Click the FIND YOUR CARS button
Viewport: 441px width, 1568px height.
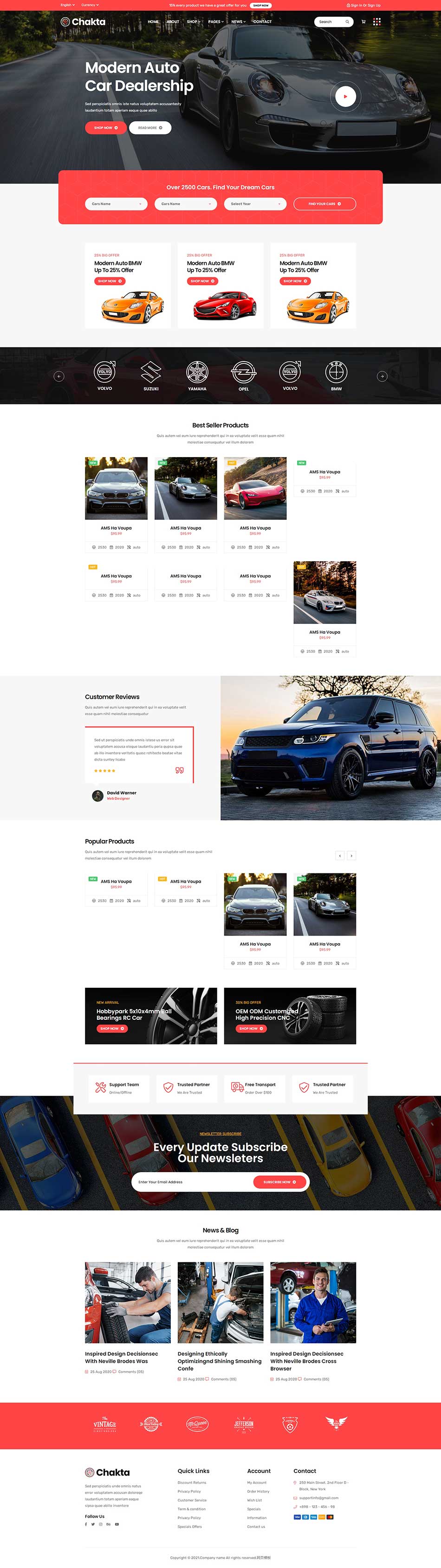pyautogui.click(x=324, y=204)
